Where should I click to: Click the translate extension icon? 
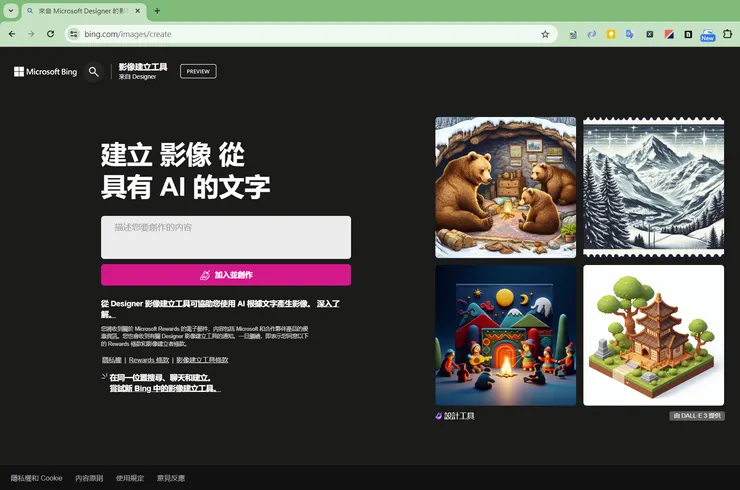click(630, 34)
